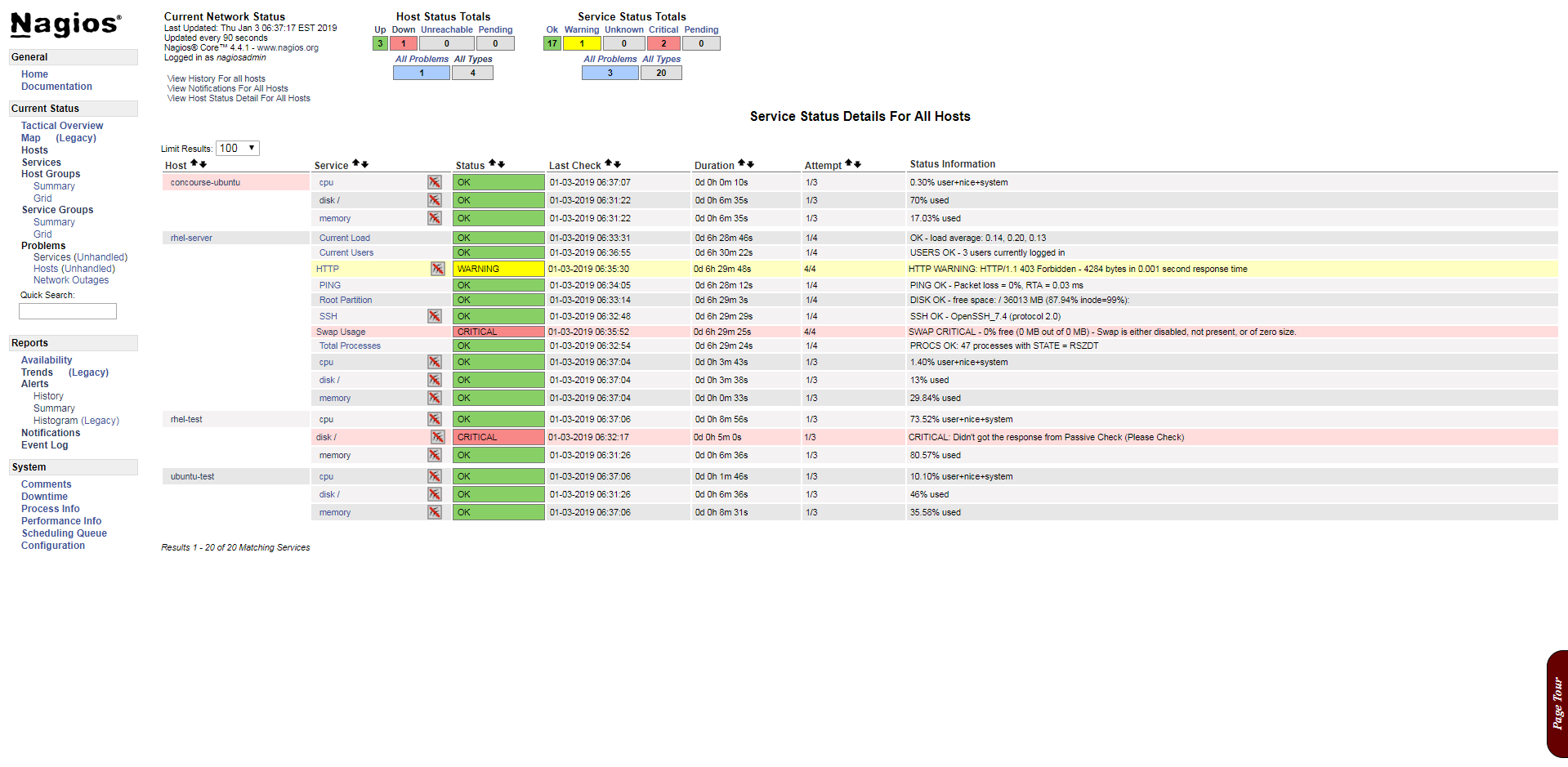This screenshot has width=1568, height=767.
Task: Click the checks-disabled icon on rhel-test's critical disk row
Action: (438, 437)
